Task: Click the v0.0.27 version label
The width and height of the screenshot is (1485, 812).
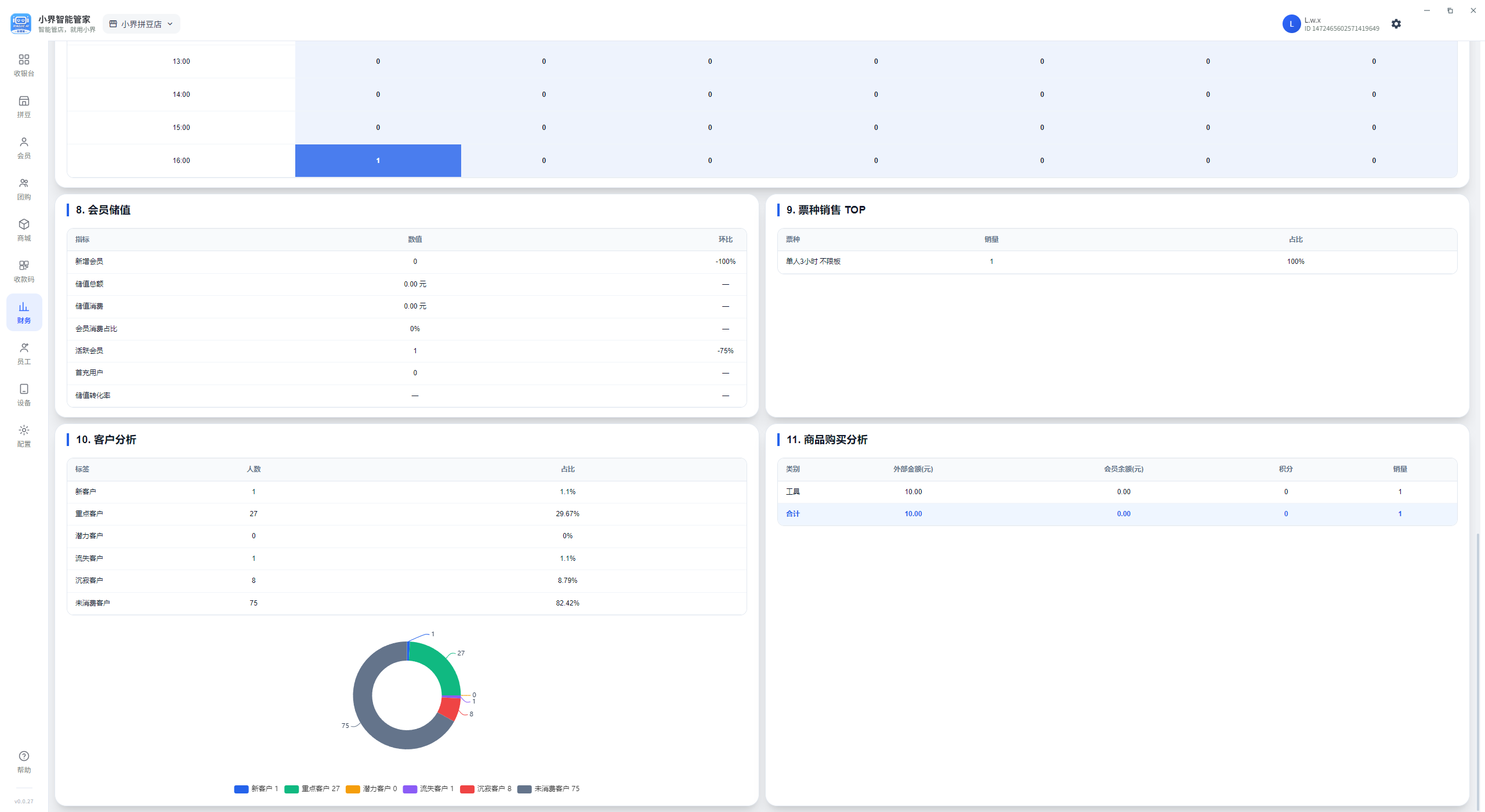Action: click(x=24, y=802)
